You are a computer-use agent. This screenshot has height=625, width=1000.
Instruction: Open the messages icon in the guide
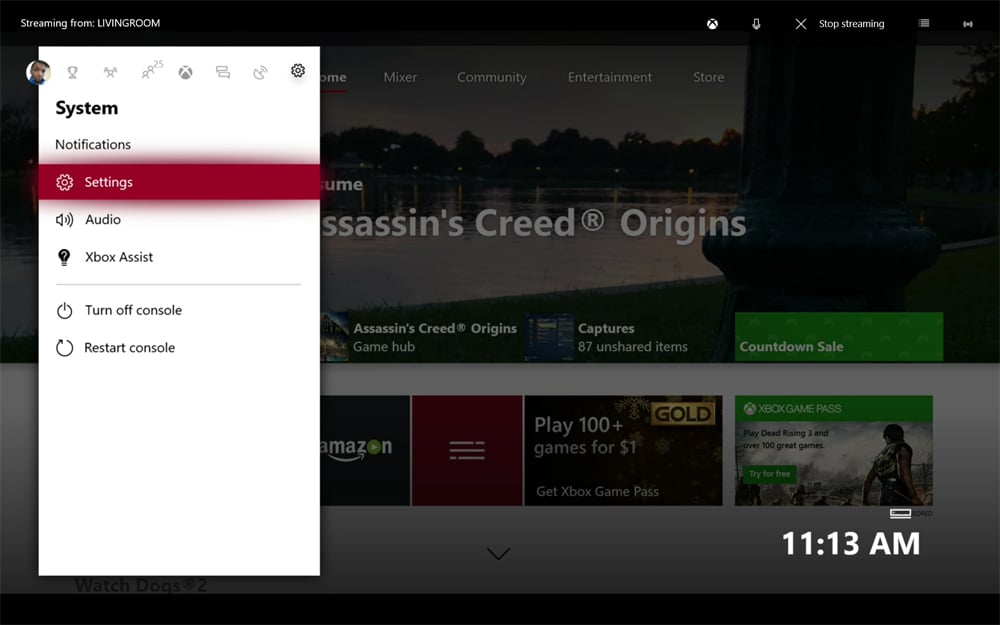(x=222, y=72)
